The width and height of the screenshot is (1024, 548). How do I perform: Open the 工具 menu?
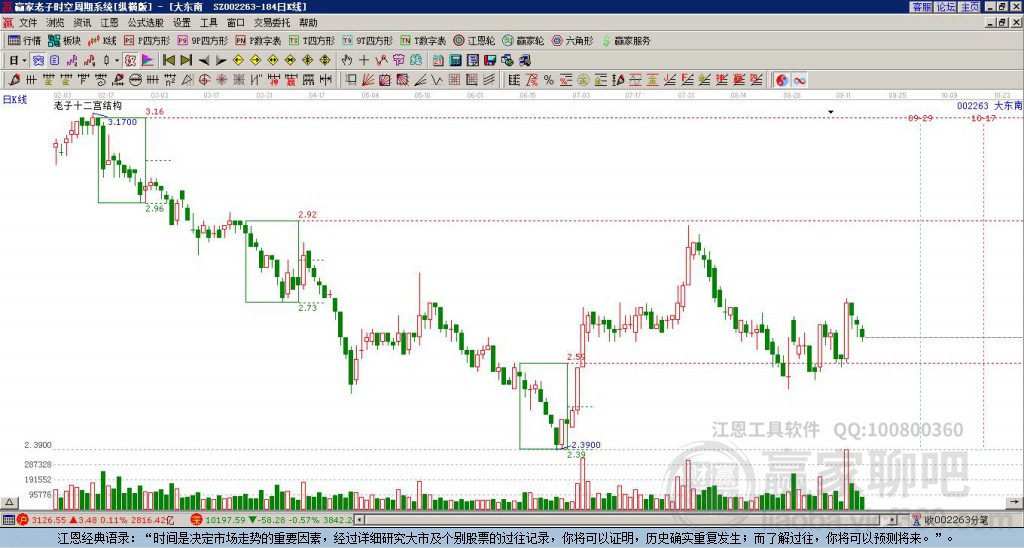pyautogui.click(x=209, y=23)
